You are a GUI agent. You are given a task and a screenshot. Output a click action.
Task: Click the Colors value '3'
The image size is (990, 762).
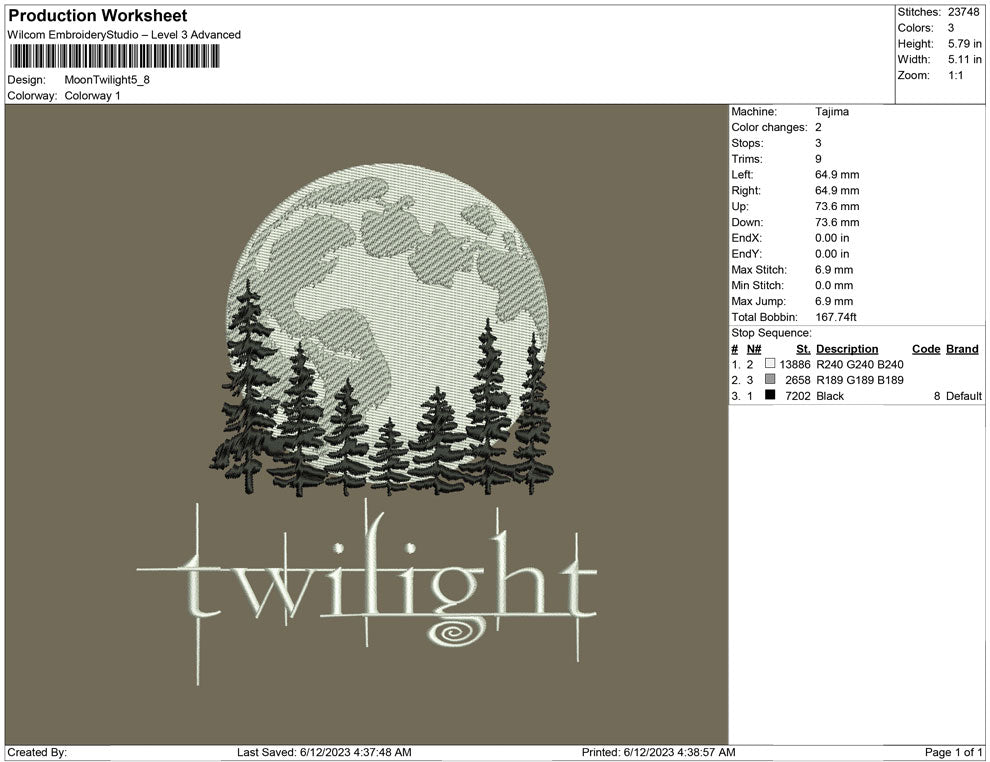point(951,28)
